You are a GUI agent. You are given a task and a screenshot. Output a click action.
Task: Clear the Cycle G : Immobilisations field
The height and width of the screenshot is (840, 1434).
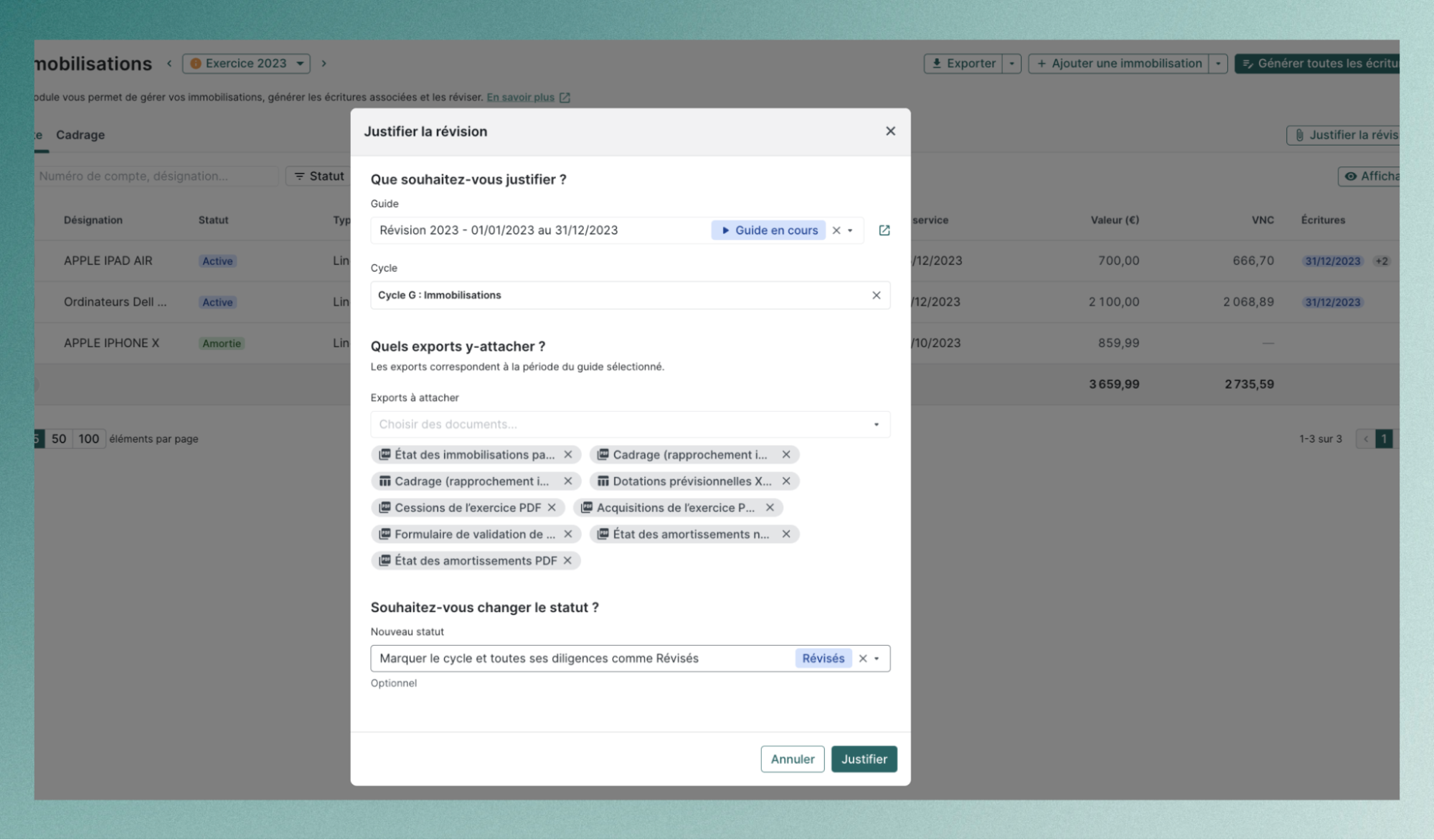pyautogui.click(x=876, y=296)
